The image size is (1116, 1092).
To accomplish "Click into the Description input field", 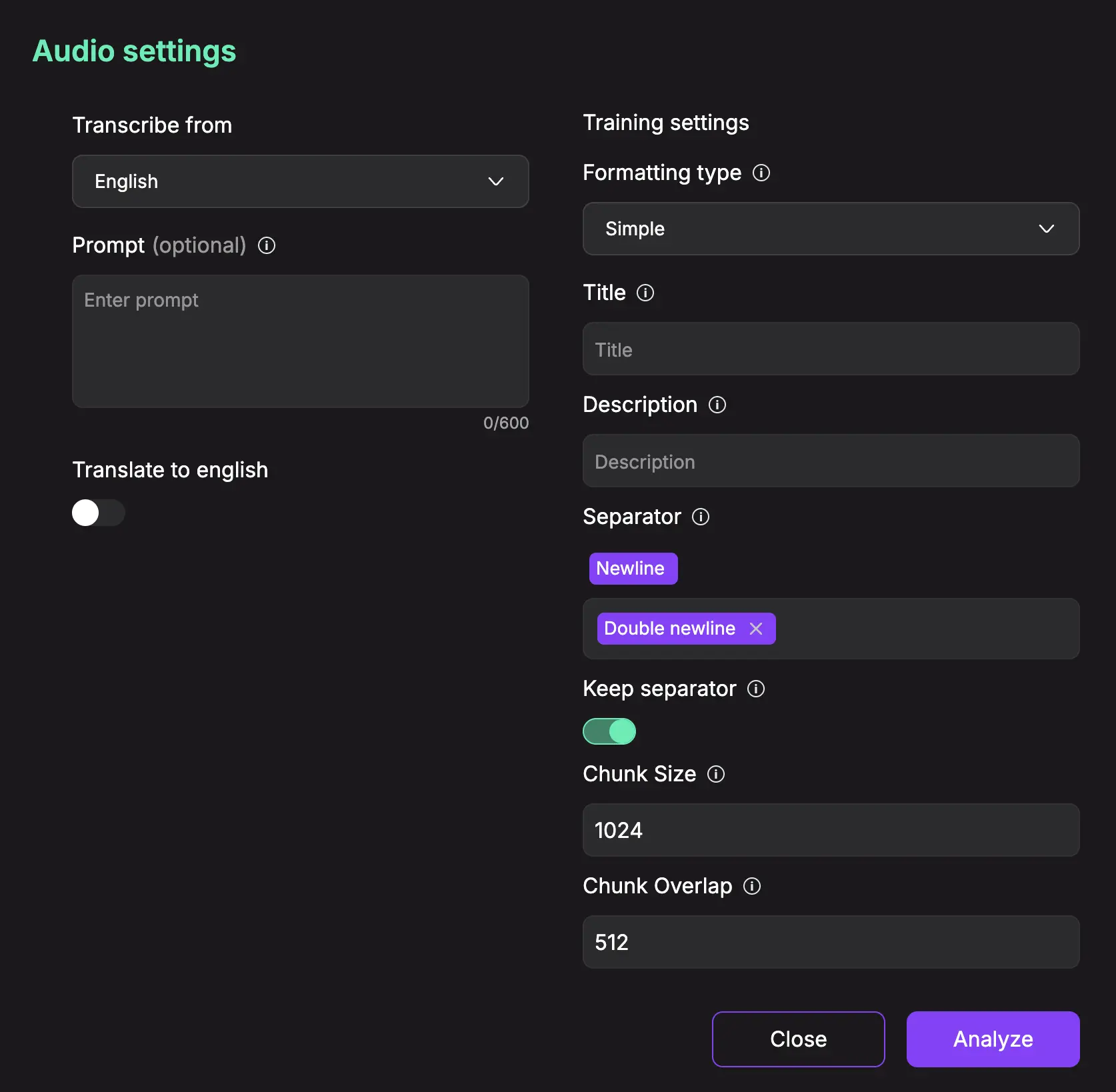I will click(x=831, y=461).
